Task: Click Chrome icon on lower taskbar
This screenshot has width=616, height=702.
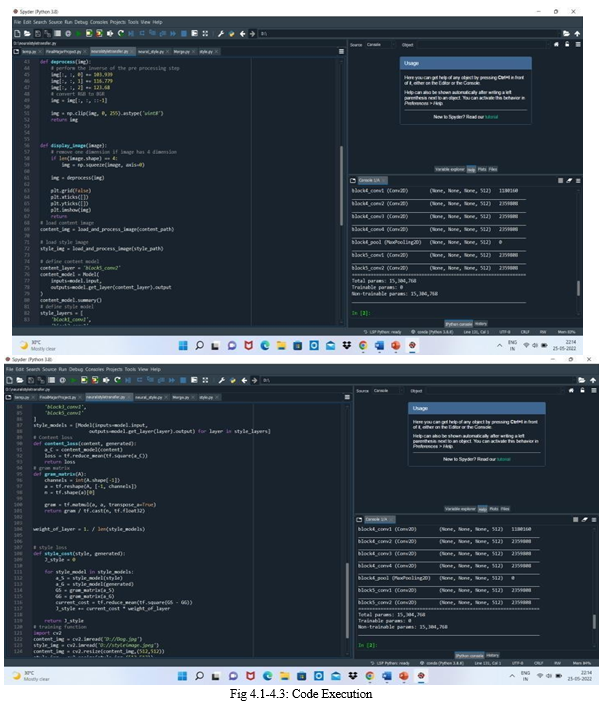Action: [x=369, y=676]
